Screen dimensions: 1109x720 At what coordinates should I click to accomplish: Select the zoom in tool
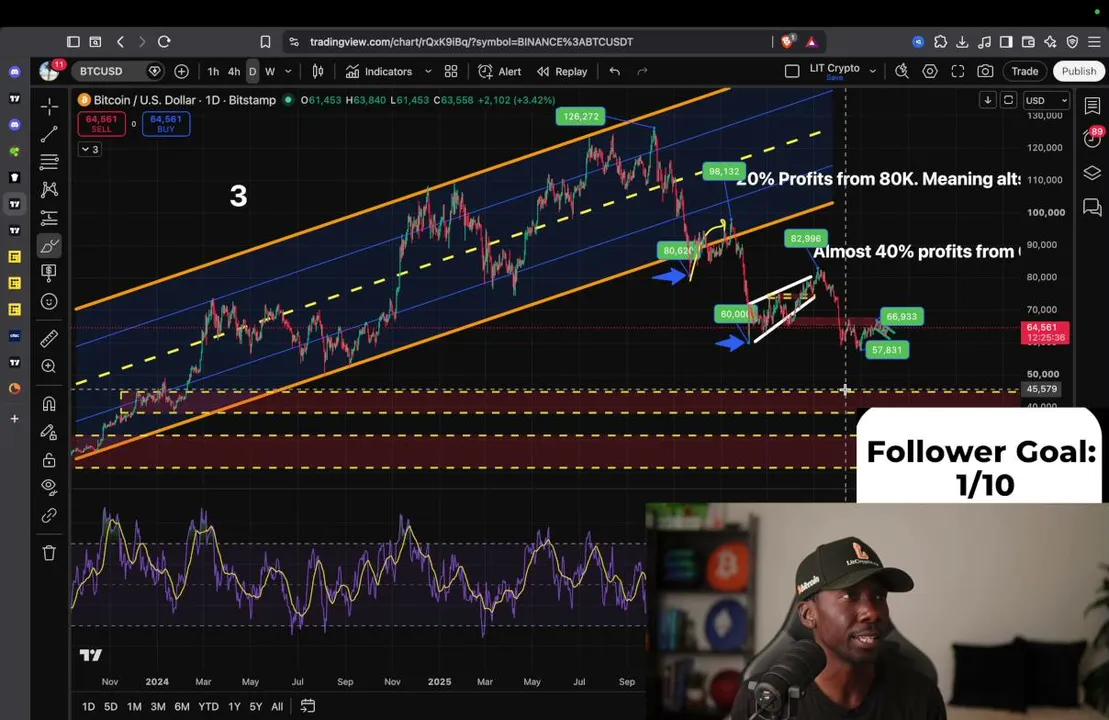click(49, 366)
